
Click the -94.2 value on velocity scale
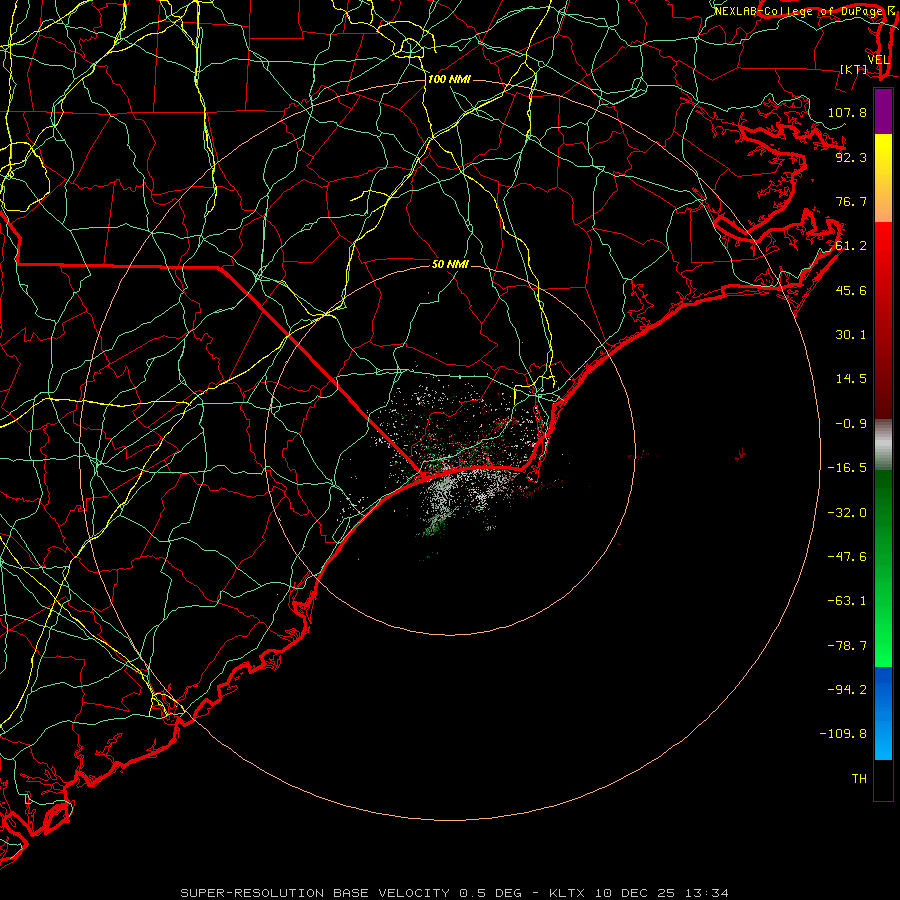coord(847,690)
